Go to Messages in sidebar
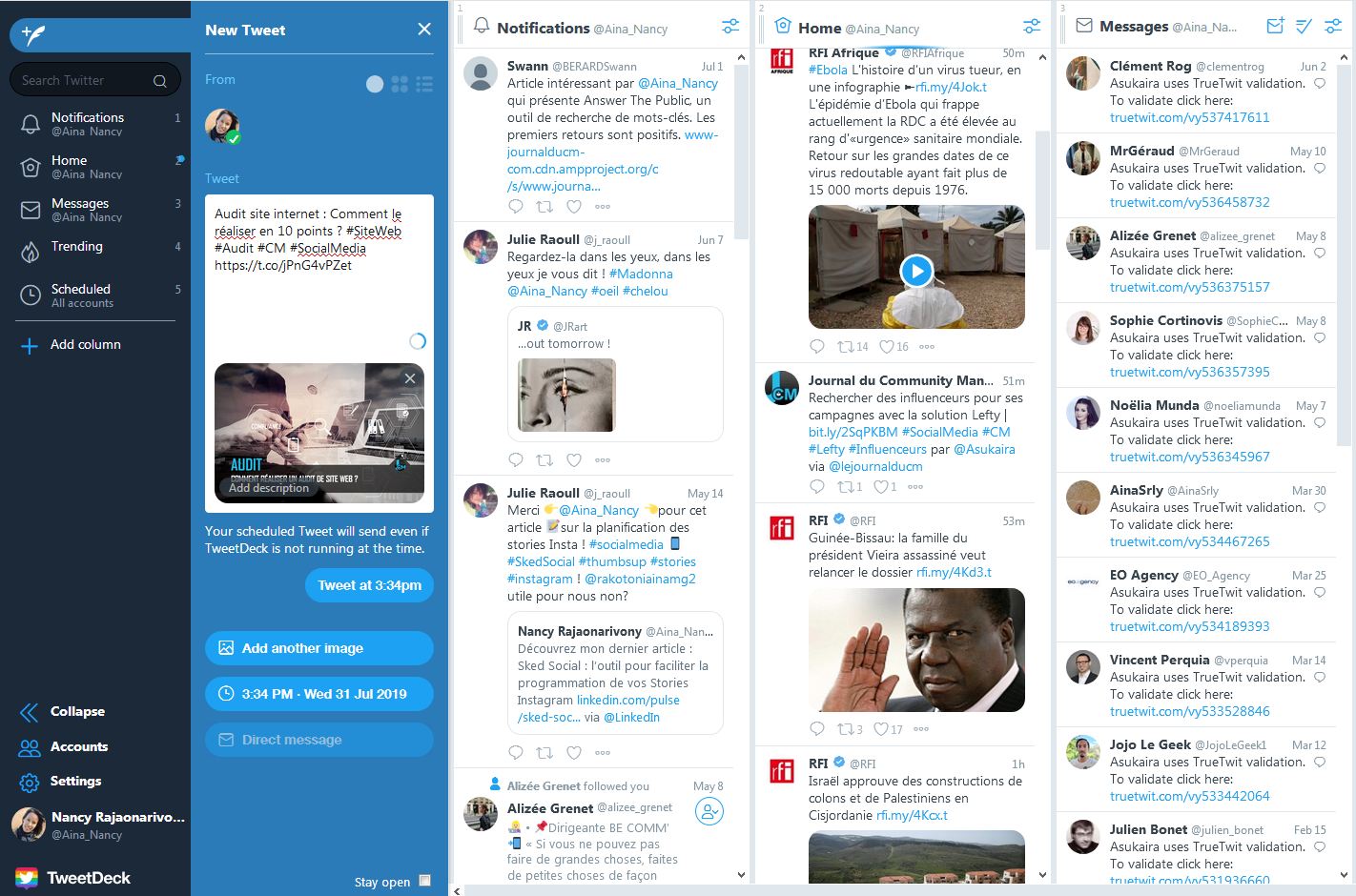 click(x=95, y=209)
